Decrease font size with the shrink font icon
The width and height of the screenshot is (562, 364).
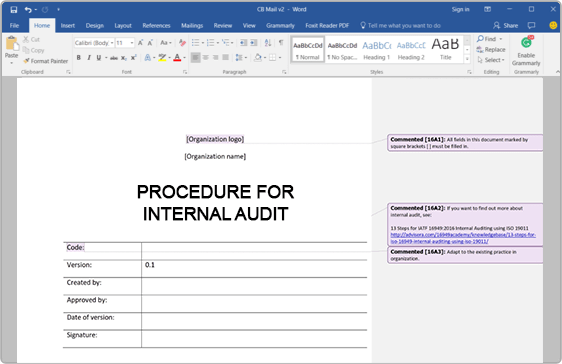150,43
